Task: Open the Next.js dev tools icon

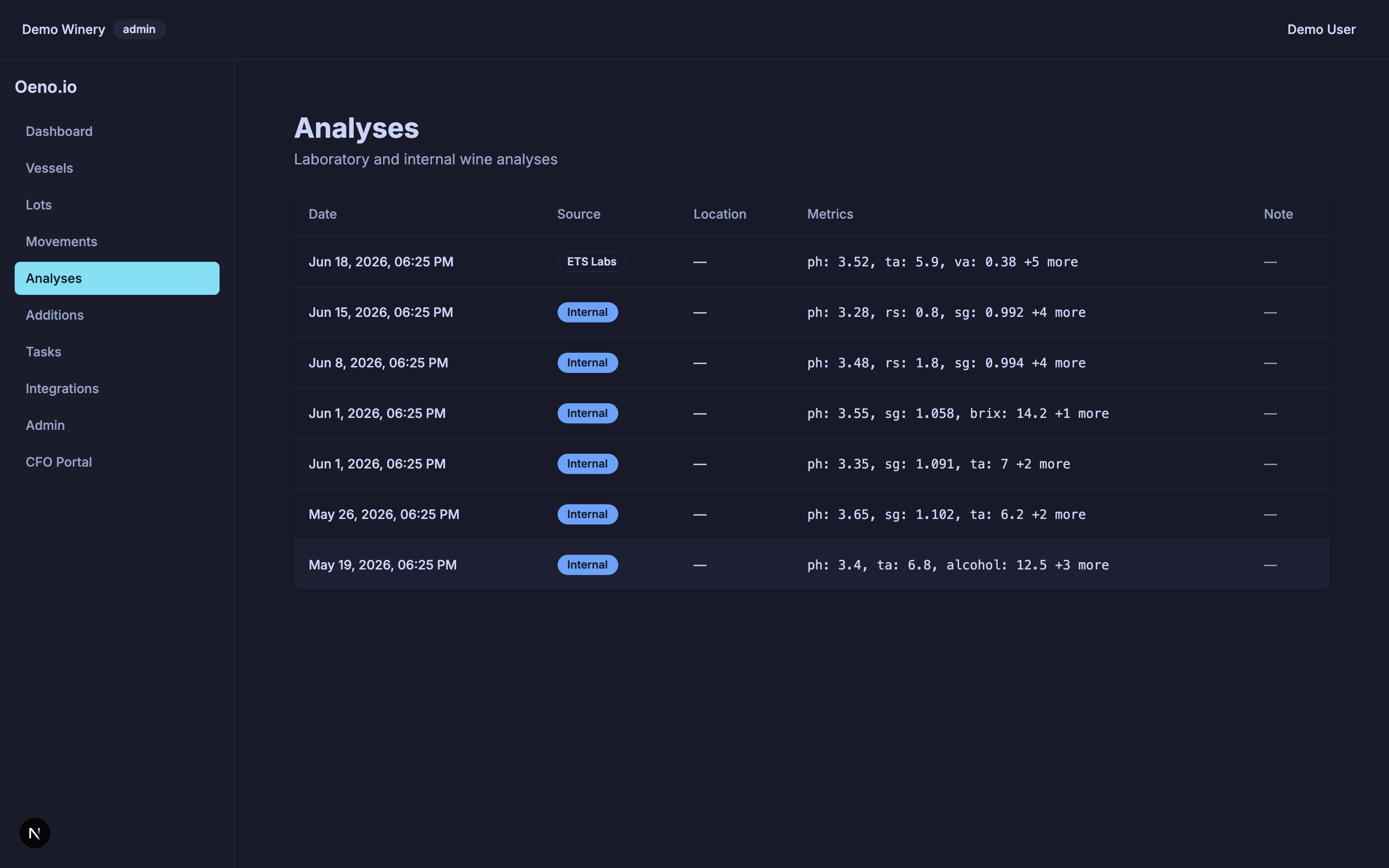Action: pyautogui.click(x=34, y=833)
